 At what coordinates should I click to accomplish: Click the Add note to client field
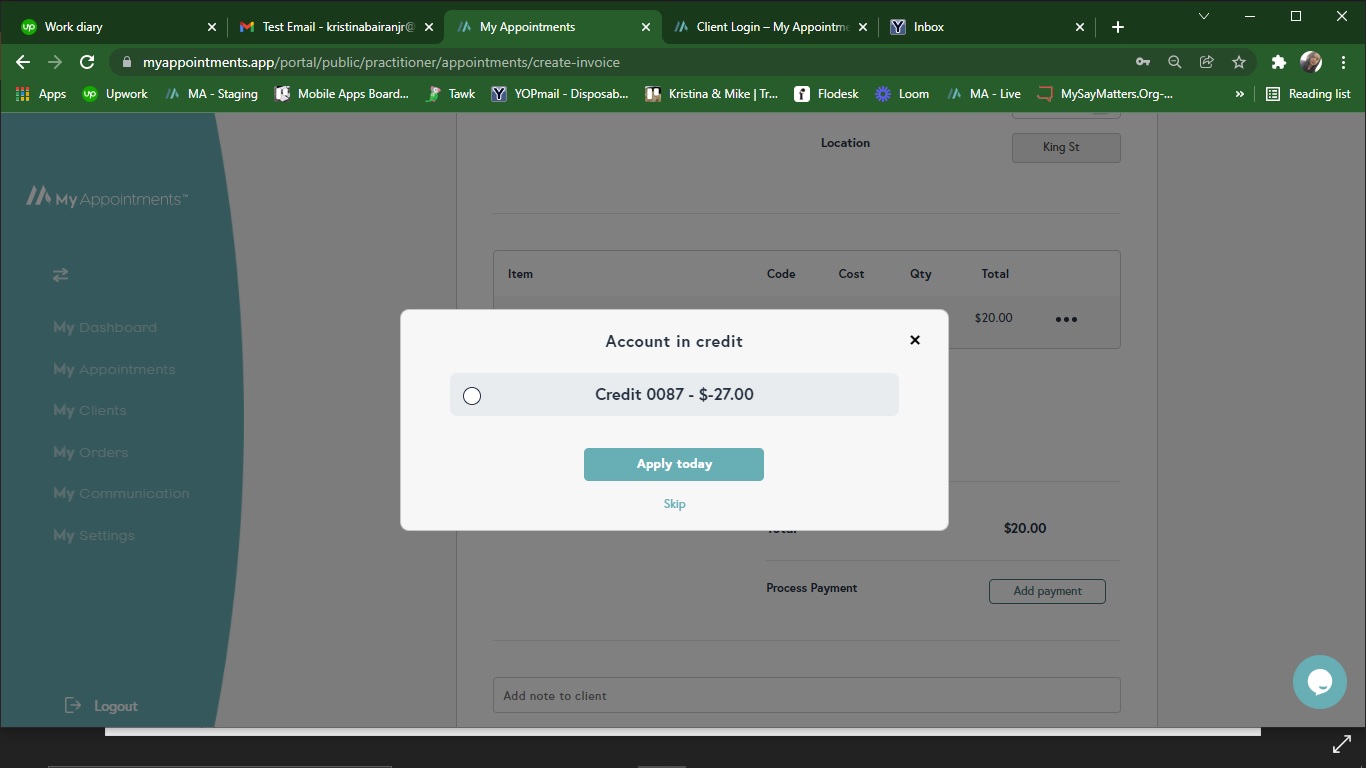(806, 695)
